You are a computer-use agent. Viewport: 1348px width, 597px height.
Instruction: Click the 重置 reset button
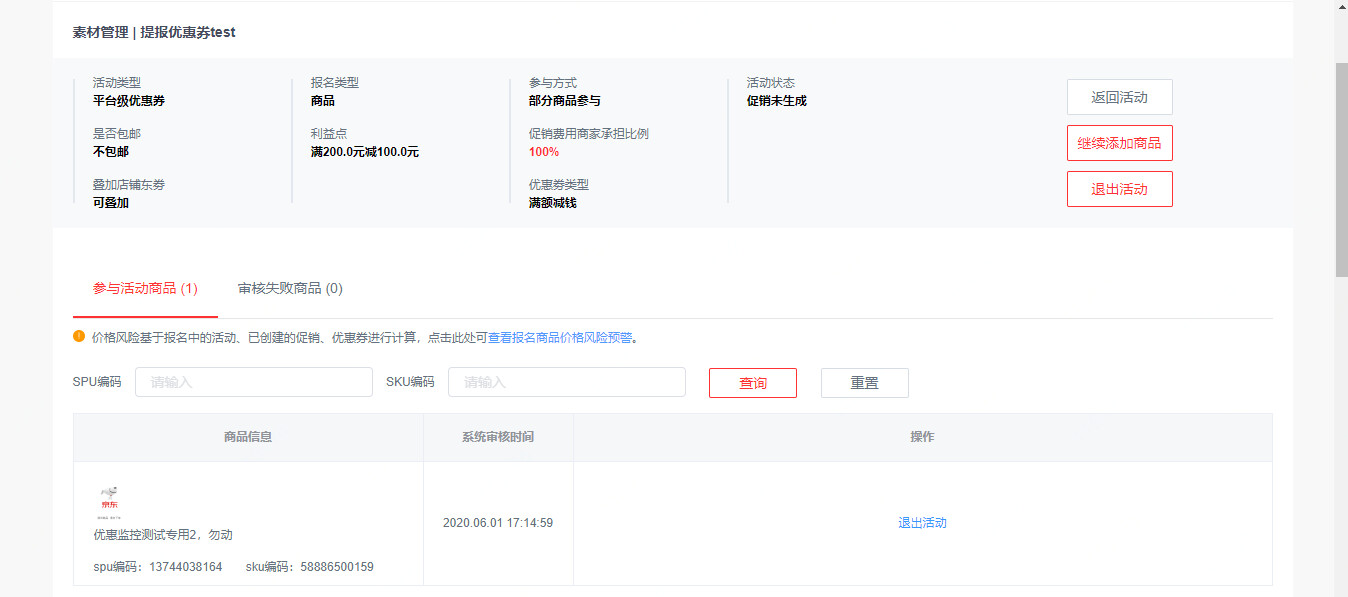click(864, 383)
